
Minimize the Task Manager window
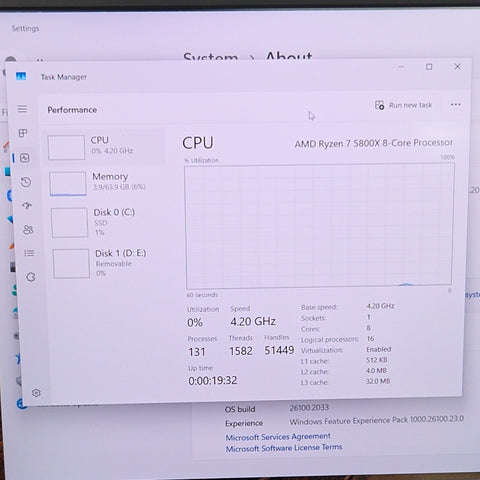tap(401, 67)
